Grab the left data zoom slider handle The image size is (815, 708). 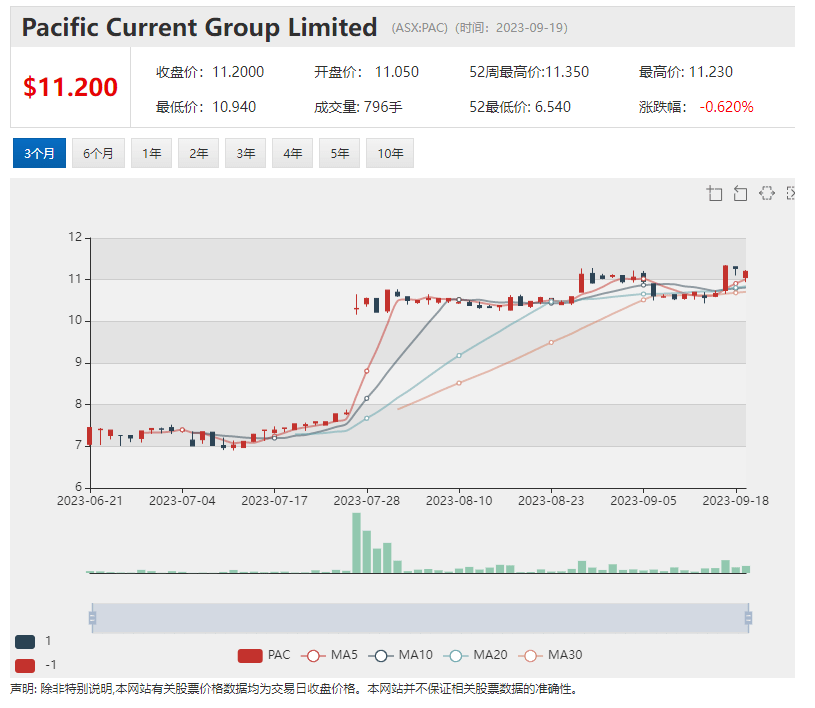pyautogui.click(x=92, y=619)
